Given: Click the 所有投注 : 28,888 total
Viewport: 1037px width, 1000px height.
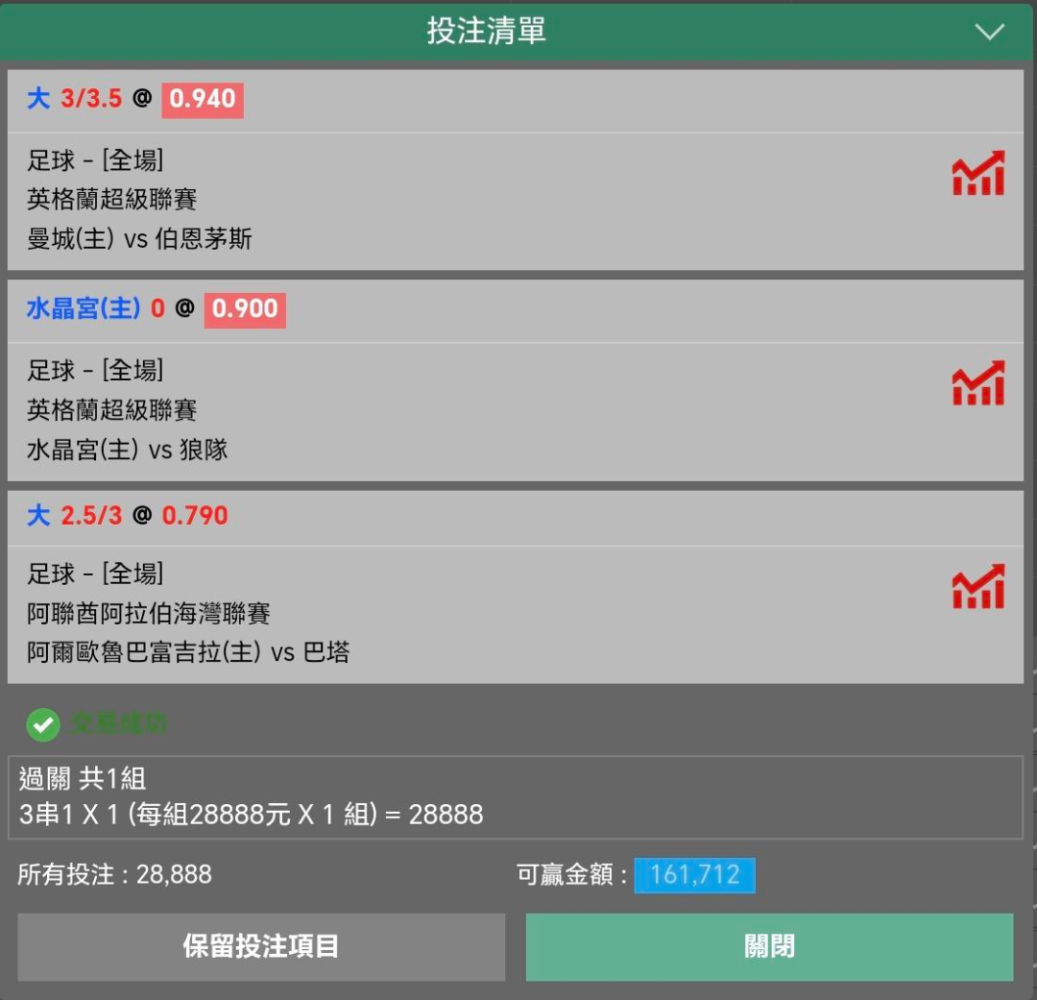Looking at the screenshot, I should click(x=114, y=875).
